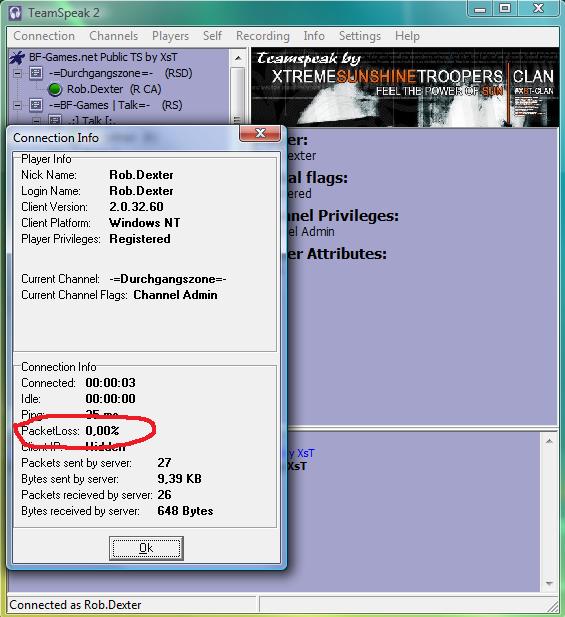Click Idle time 00:00:00
This screenshot has height=617, width=565.
pos(111,399)
